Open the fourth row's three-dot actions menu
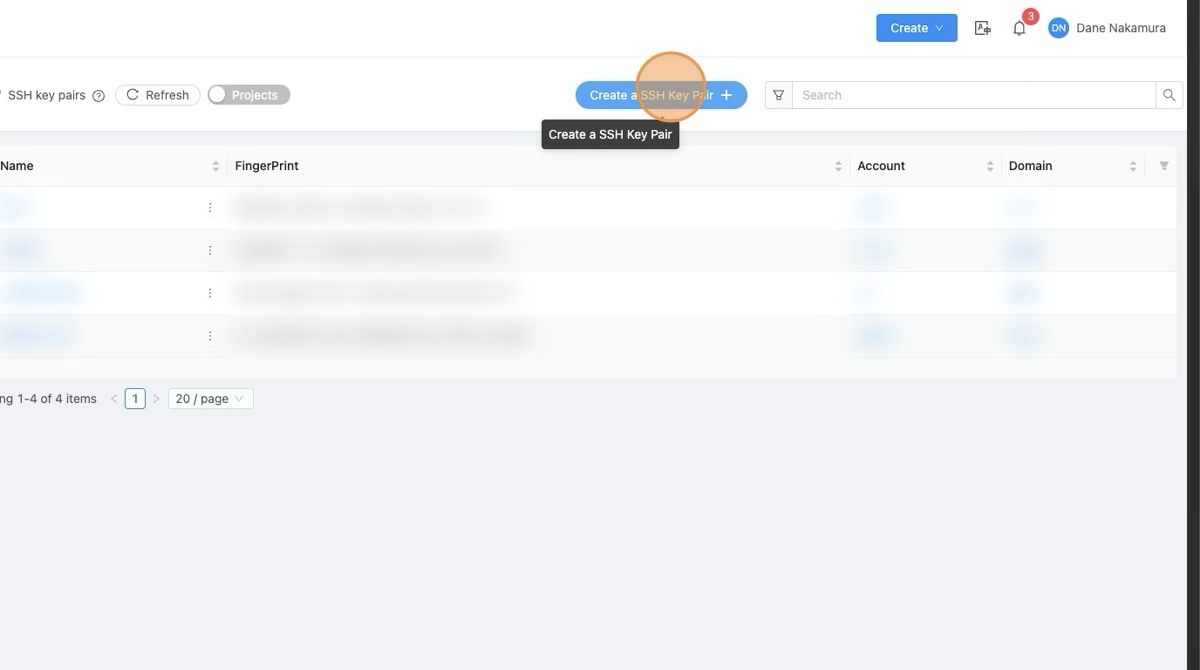 pos(210,336)
